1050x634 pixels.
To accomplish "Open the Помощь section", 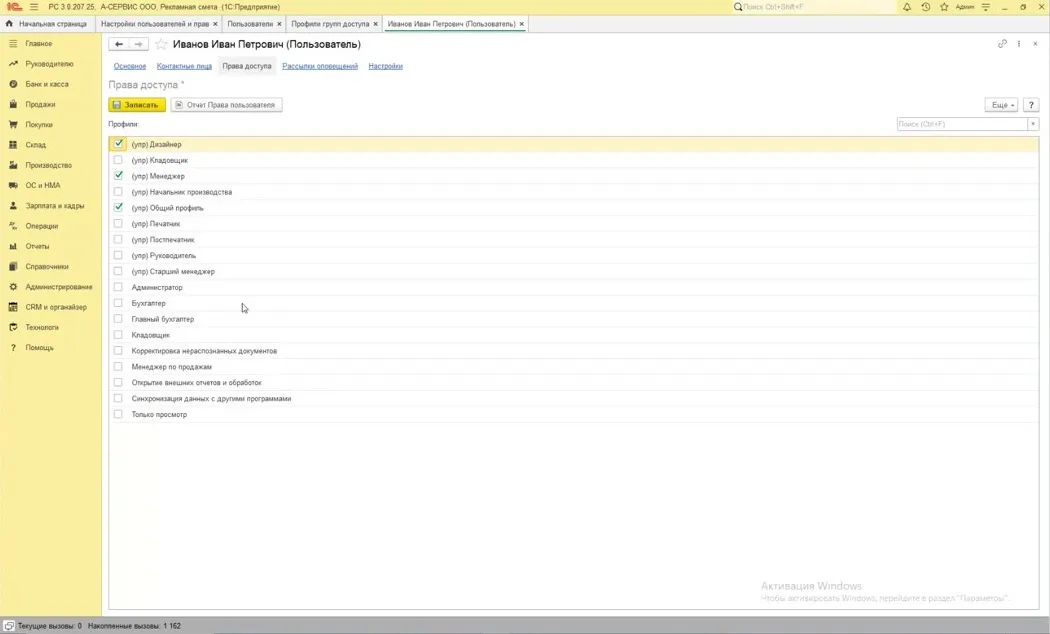I will [x=40, y=348].
